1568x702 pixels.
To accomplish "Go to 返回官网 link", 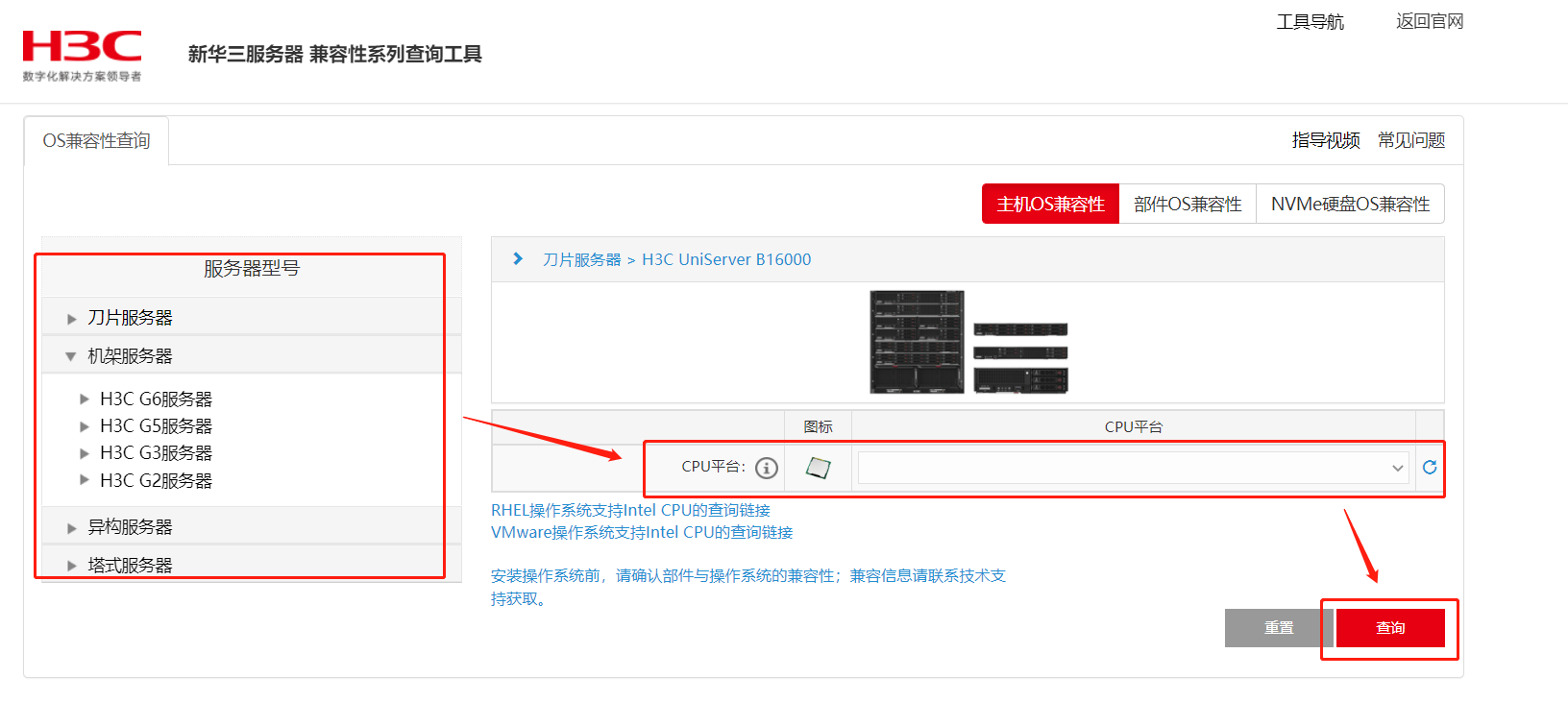I will (1430, 21).
